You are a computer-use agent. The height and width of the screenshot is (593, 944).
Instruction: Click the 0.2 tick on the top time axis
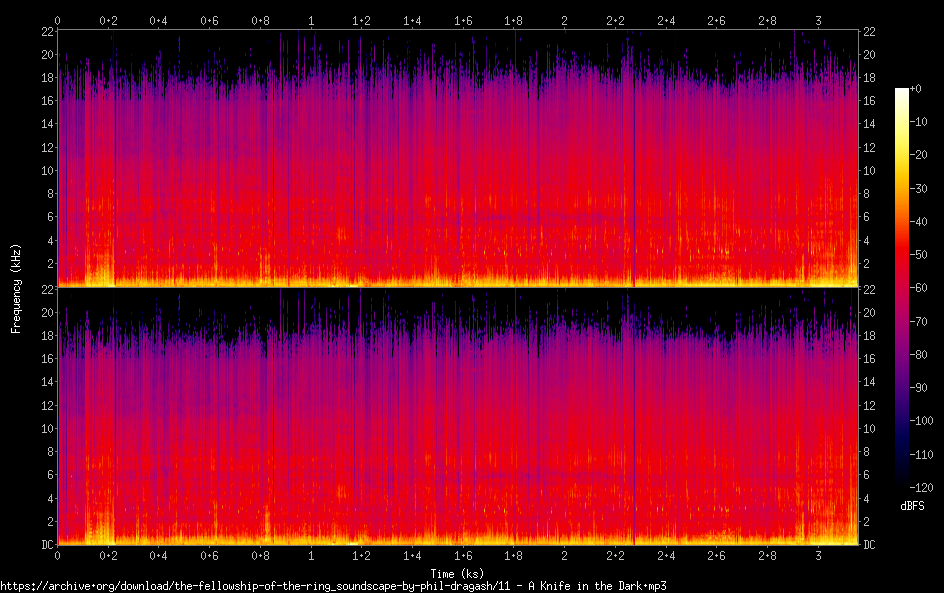coord(107,20)
